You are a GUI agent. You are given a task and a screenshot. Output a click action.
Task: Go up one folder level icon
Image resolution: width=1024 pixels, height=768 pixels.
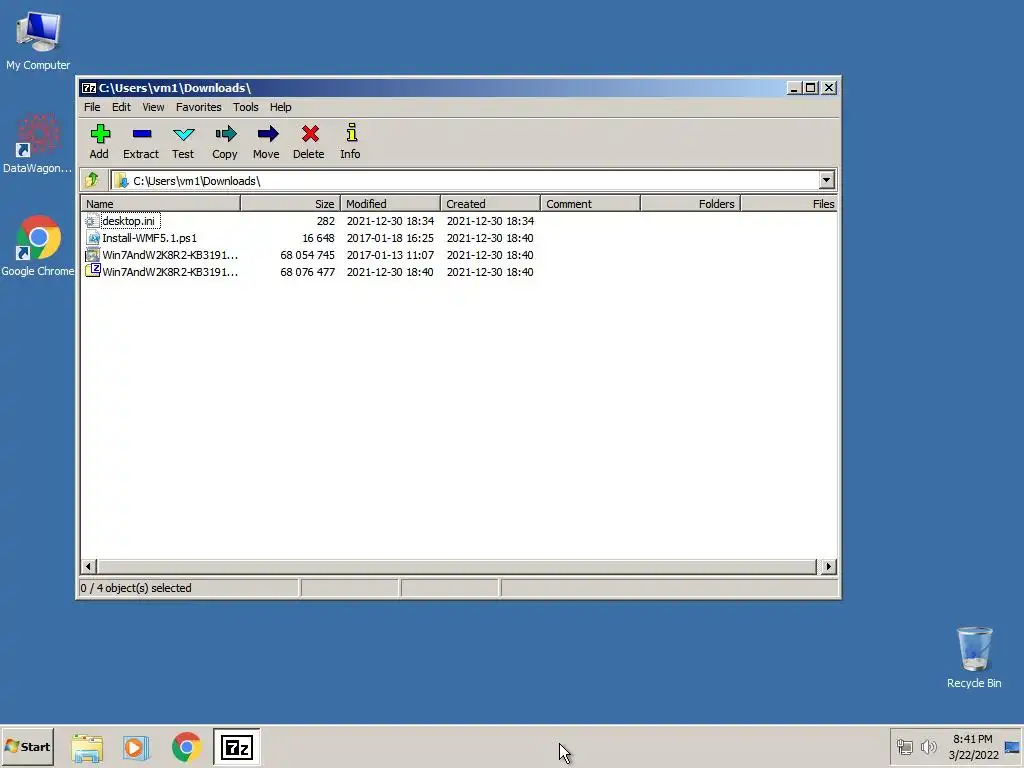click(x=92, y=180)
